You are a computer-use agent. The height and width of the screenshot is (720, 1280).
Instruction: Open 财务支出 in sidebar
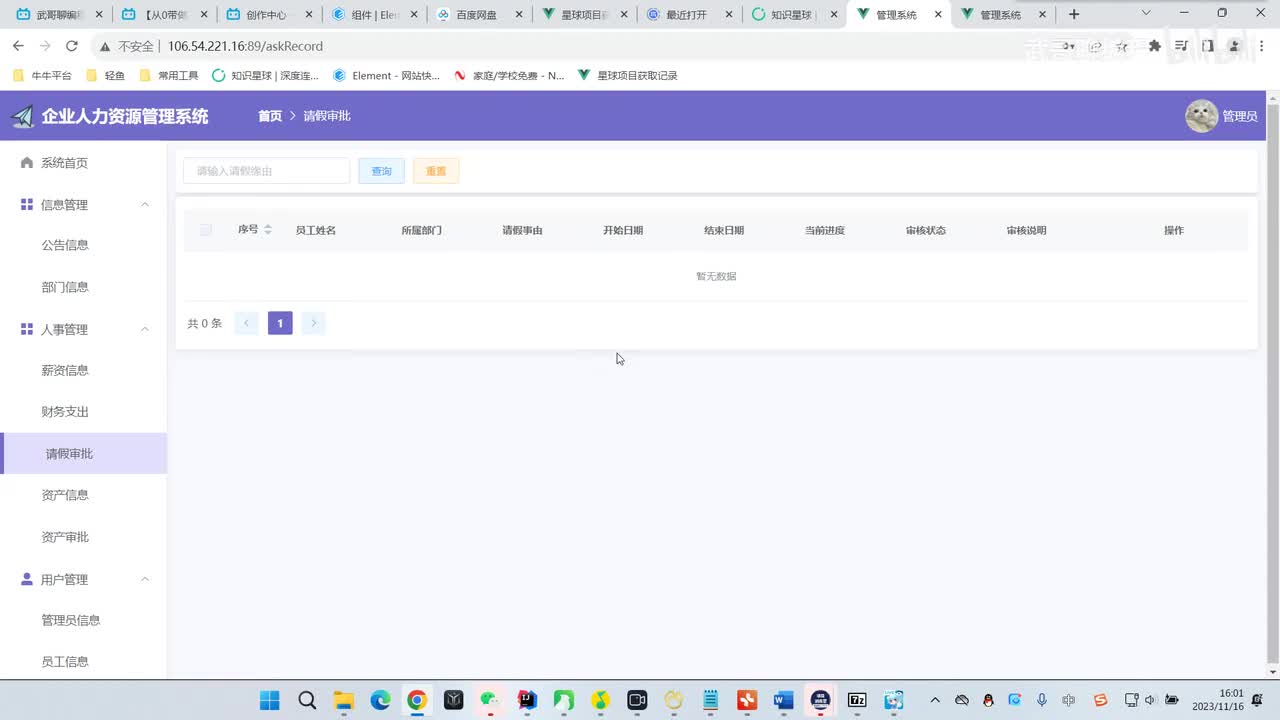point(83,412)
